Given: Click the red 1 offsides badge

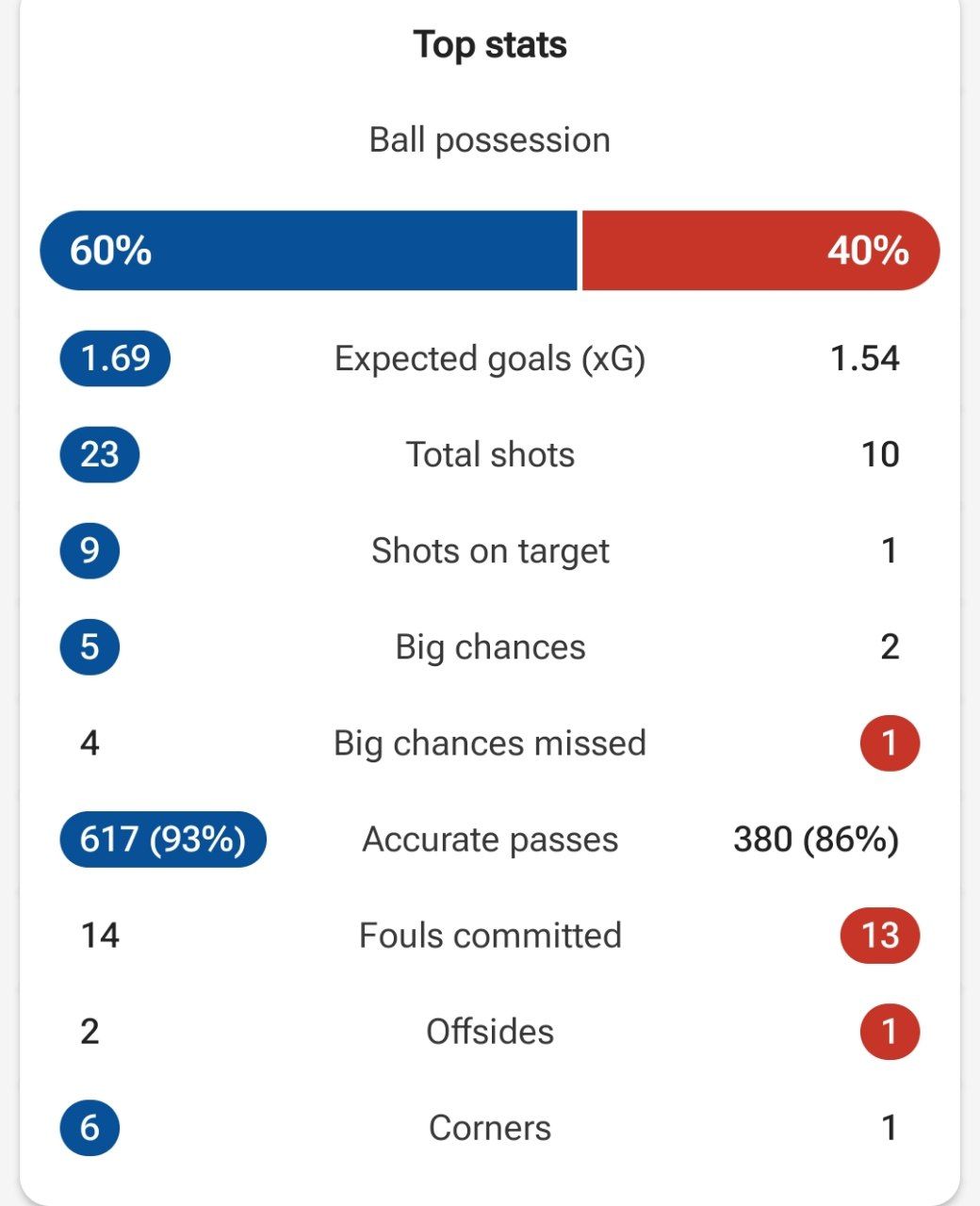Looking at the screenshot, I should point(890,1032).
